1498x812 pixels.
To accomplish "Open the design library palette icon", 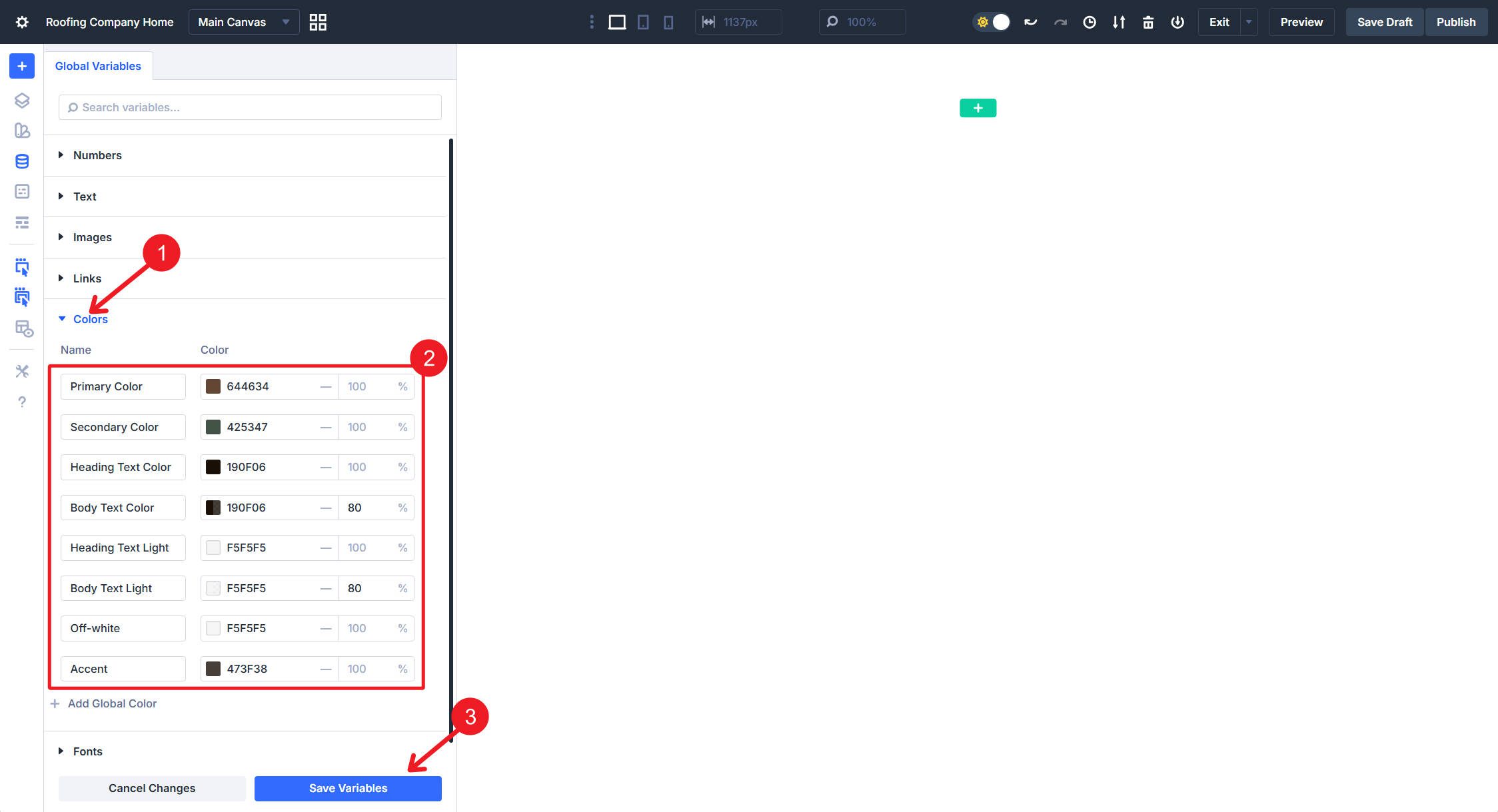I will [x=21, y=131].
